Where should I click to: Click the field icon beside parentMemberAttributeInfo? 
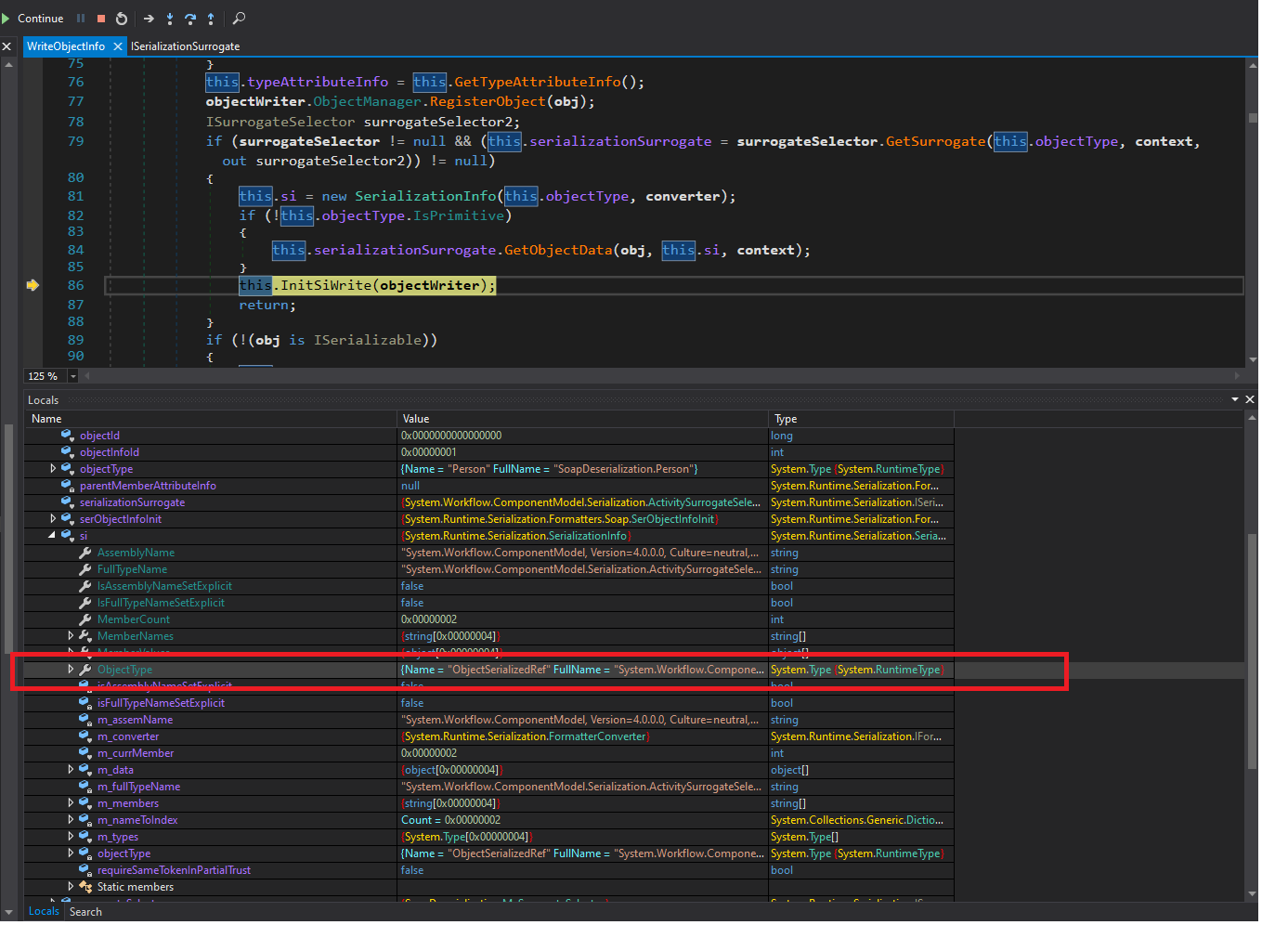click(x=67, y=486)
